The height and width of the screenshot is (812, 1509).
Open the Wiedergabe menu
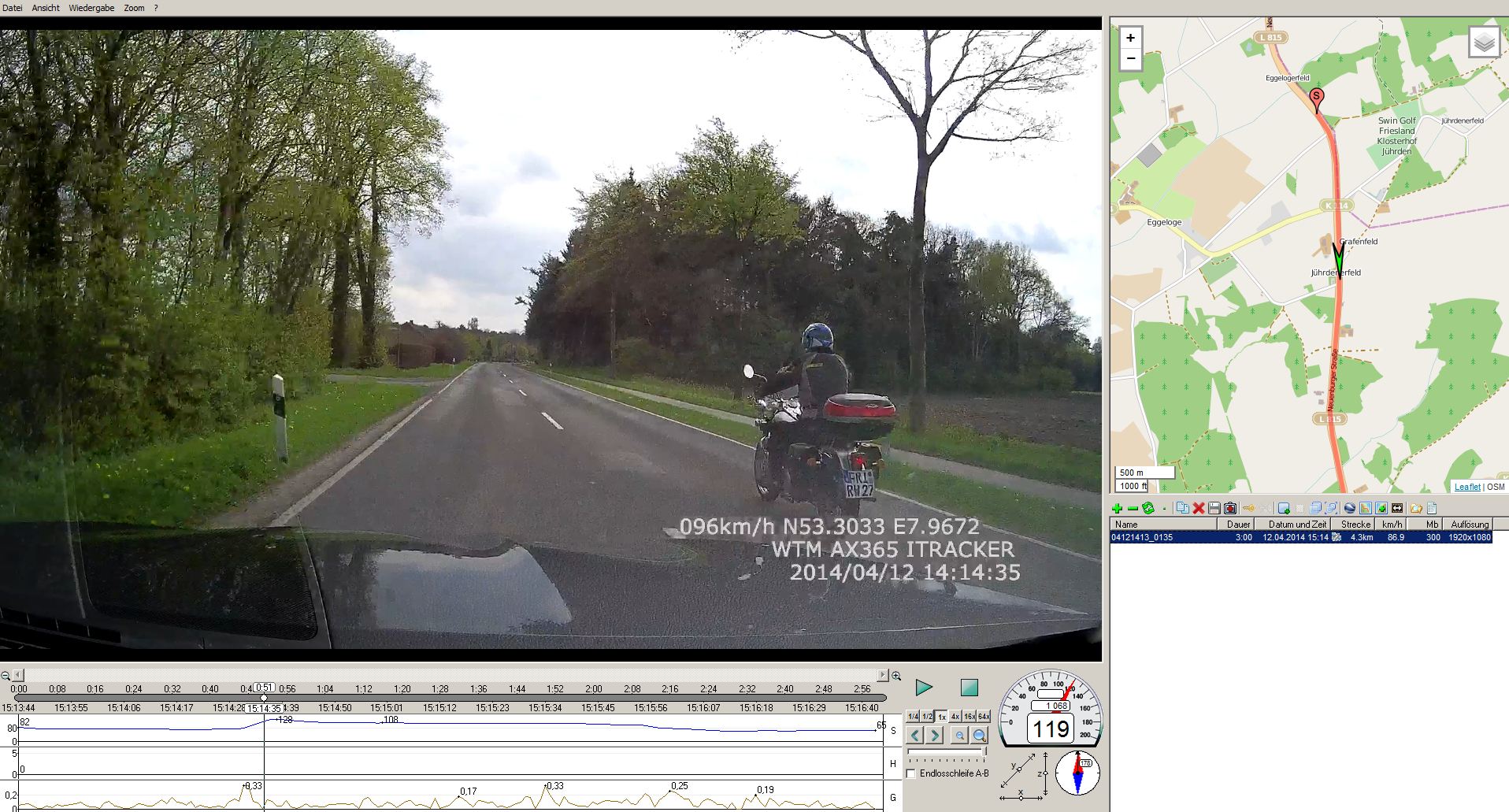[x=91, y=8]
